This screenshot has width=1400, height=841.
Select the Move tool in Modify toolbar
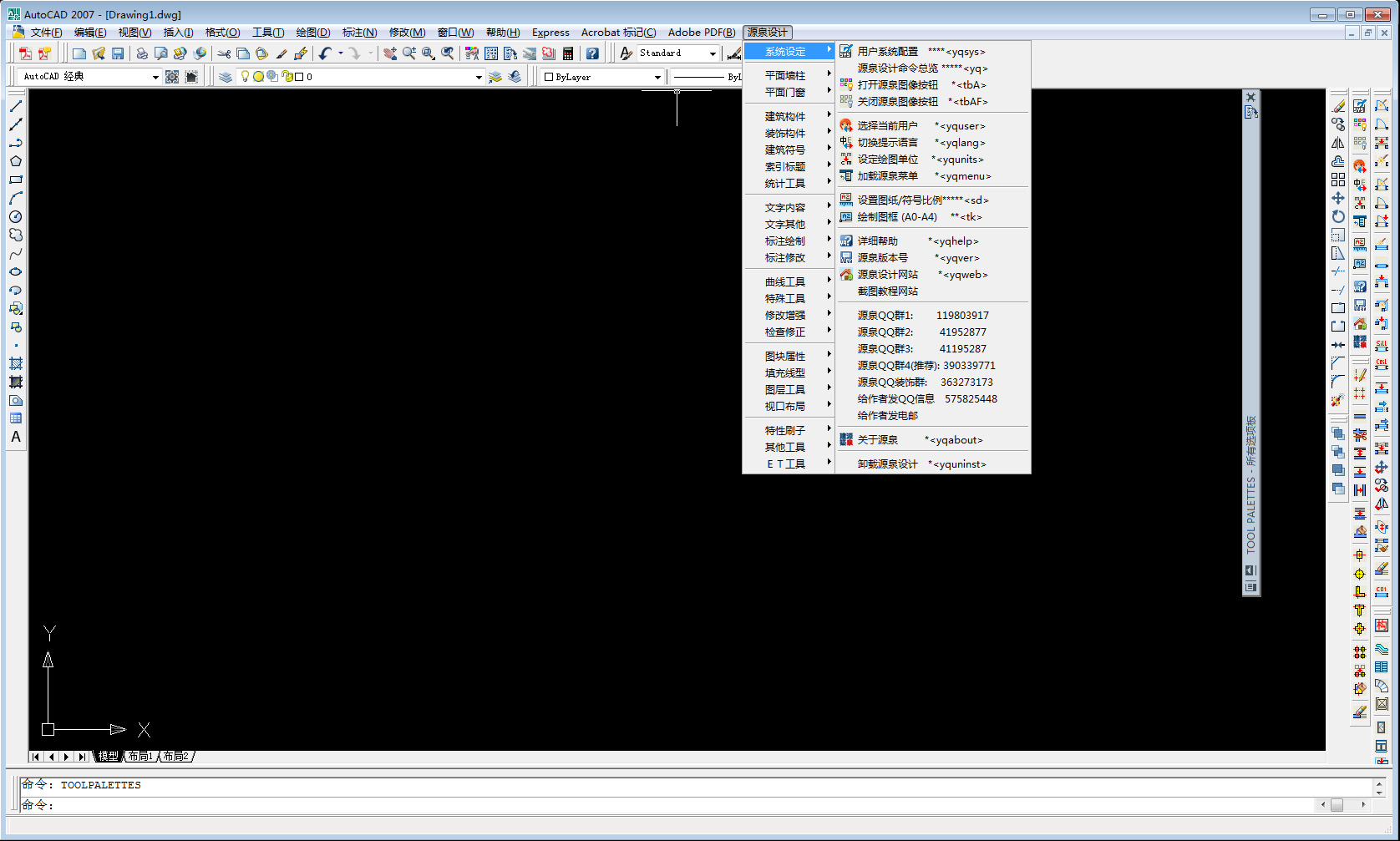tap(1338, 198)
